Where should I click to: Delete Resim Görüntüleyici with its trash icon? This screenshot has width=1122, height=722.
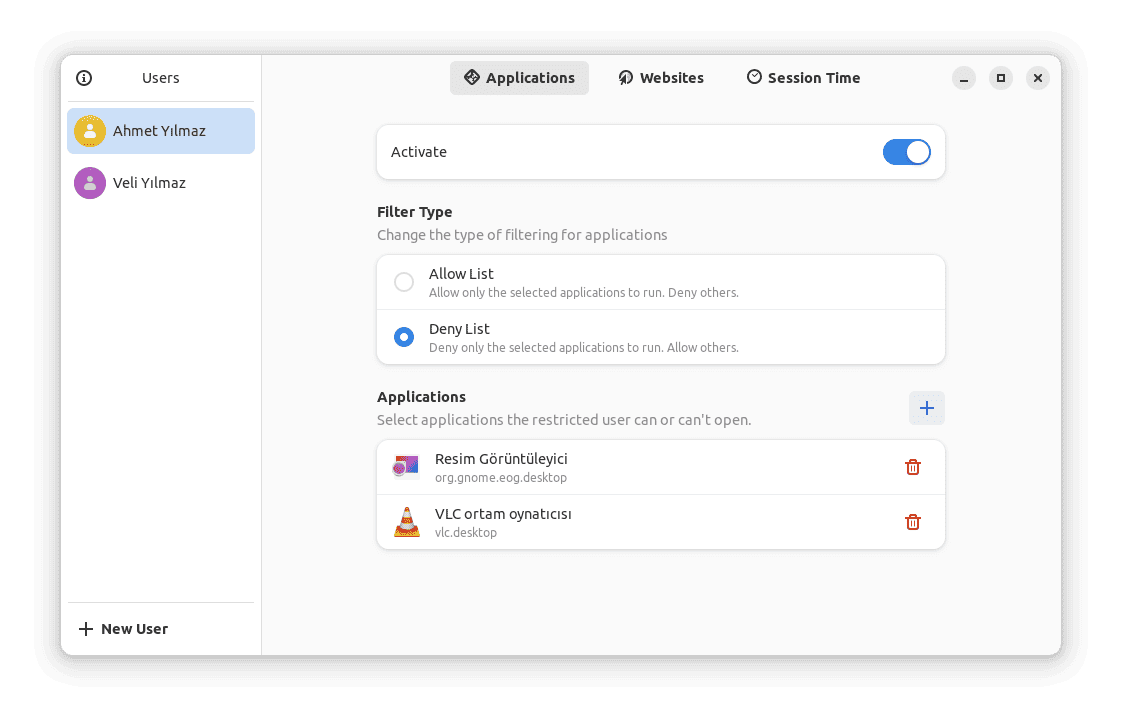912,467
